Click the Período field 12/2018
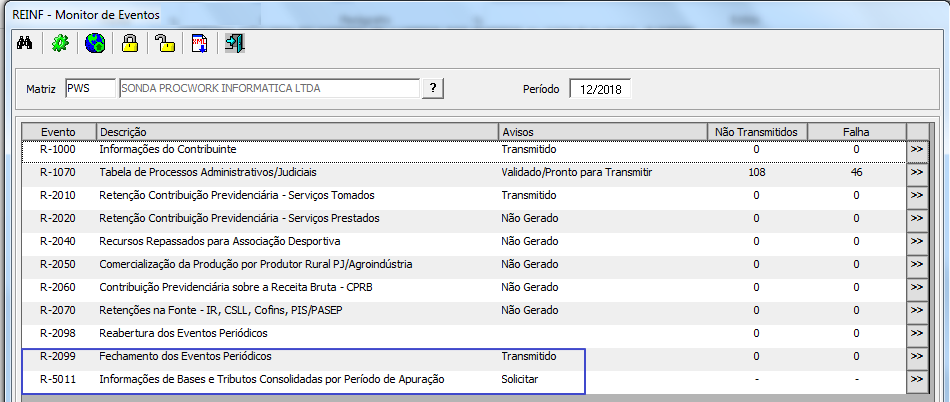Viewport: 950px width, 402px height. (600, 89)
